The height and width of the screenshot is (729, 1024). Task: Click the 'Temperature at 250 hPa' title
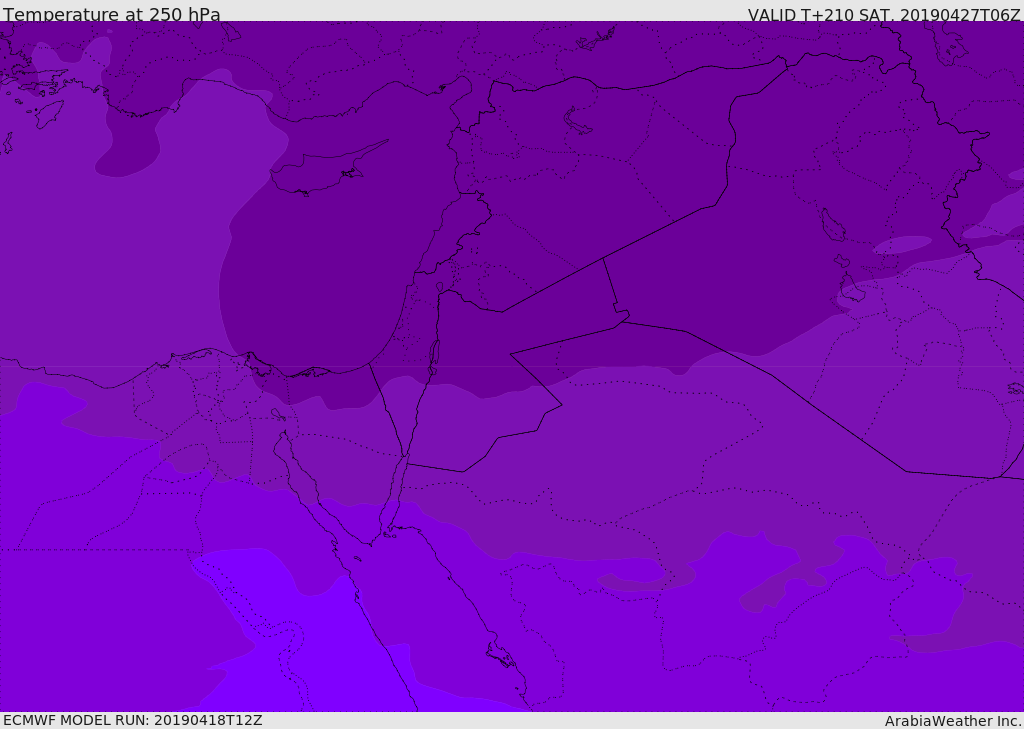112,14
